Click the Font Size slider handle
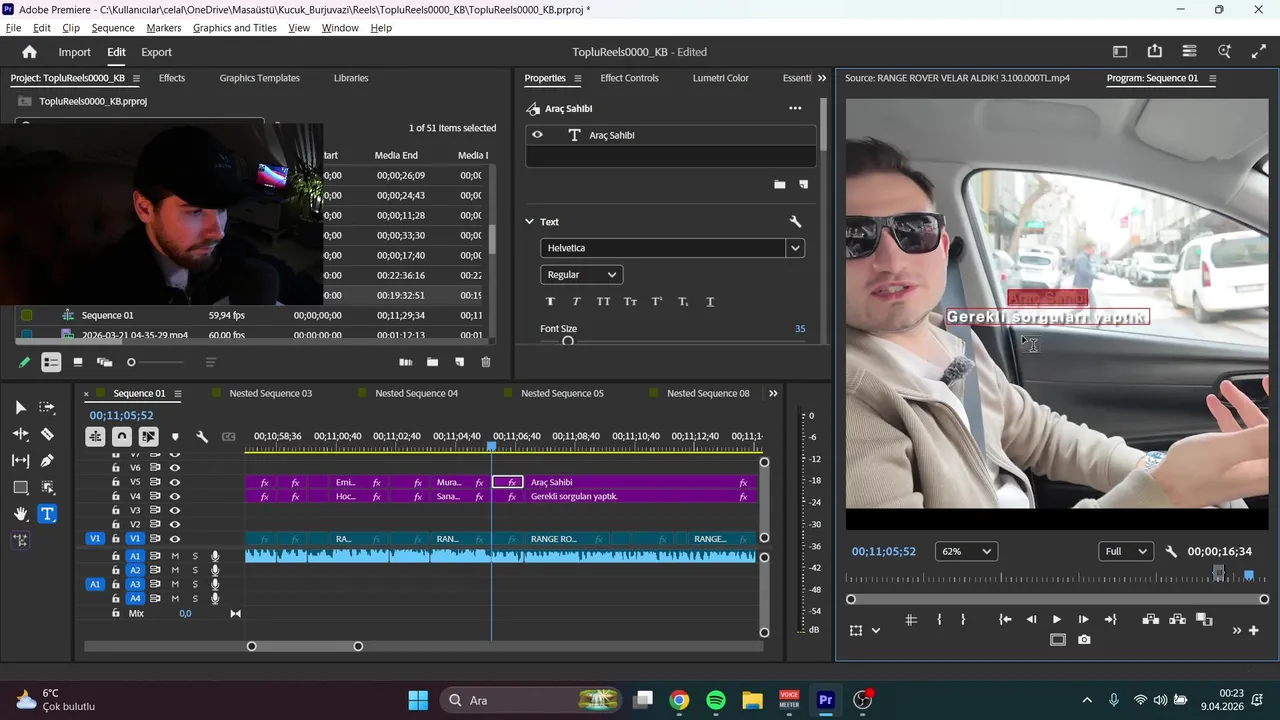Viewport: 1280px width, 720px height. [568, 341]
